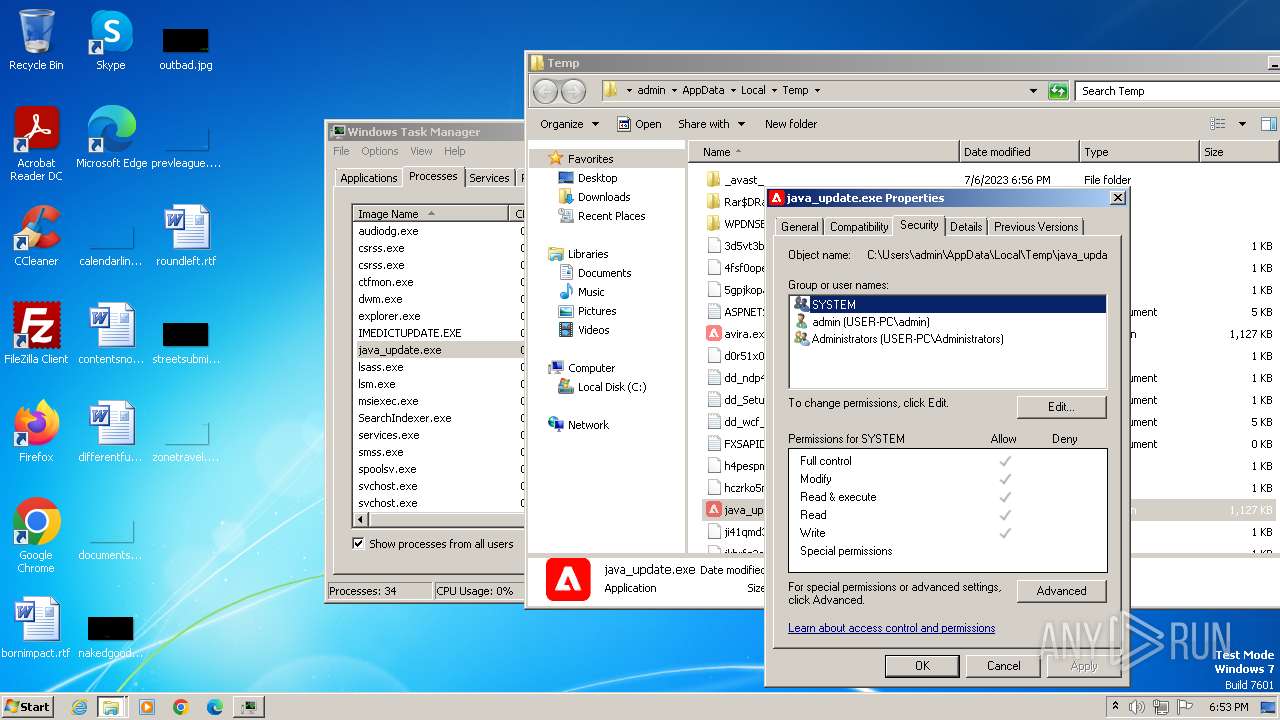Screen dimensions: 1280x720
Task: Open Videos library
Action: click(x=593, y=330)
